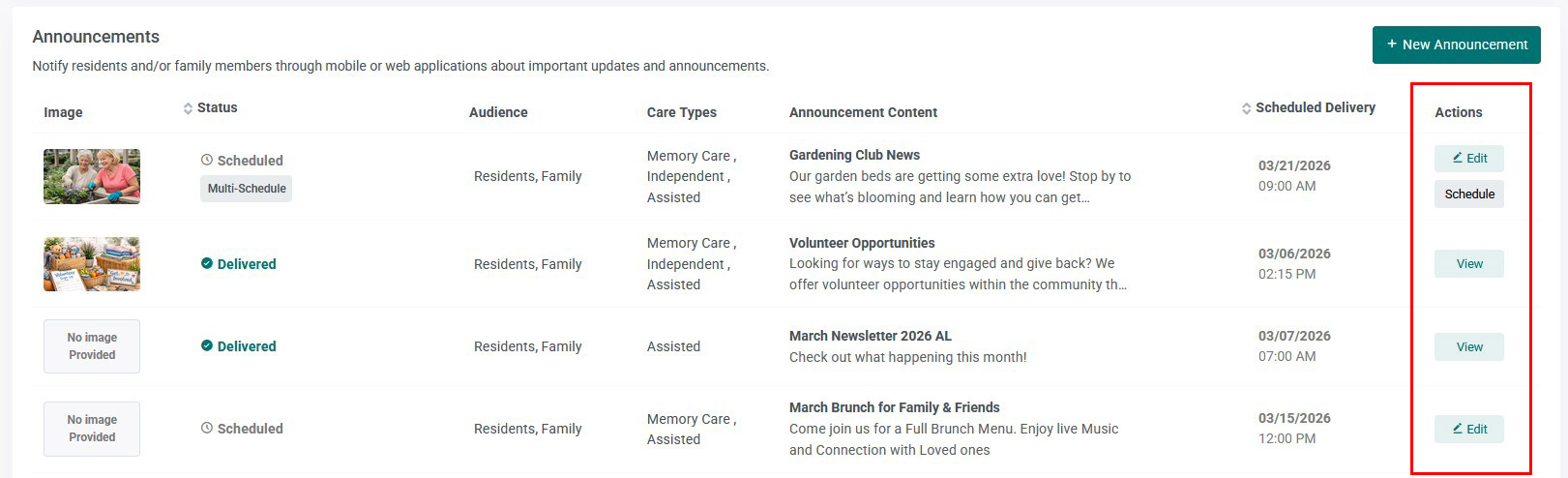Click Schedule for Gardening Club News
The height and width of the screenshot is (478, 1568).
coord(1469,194)
